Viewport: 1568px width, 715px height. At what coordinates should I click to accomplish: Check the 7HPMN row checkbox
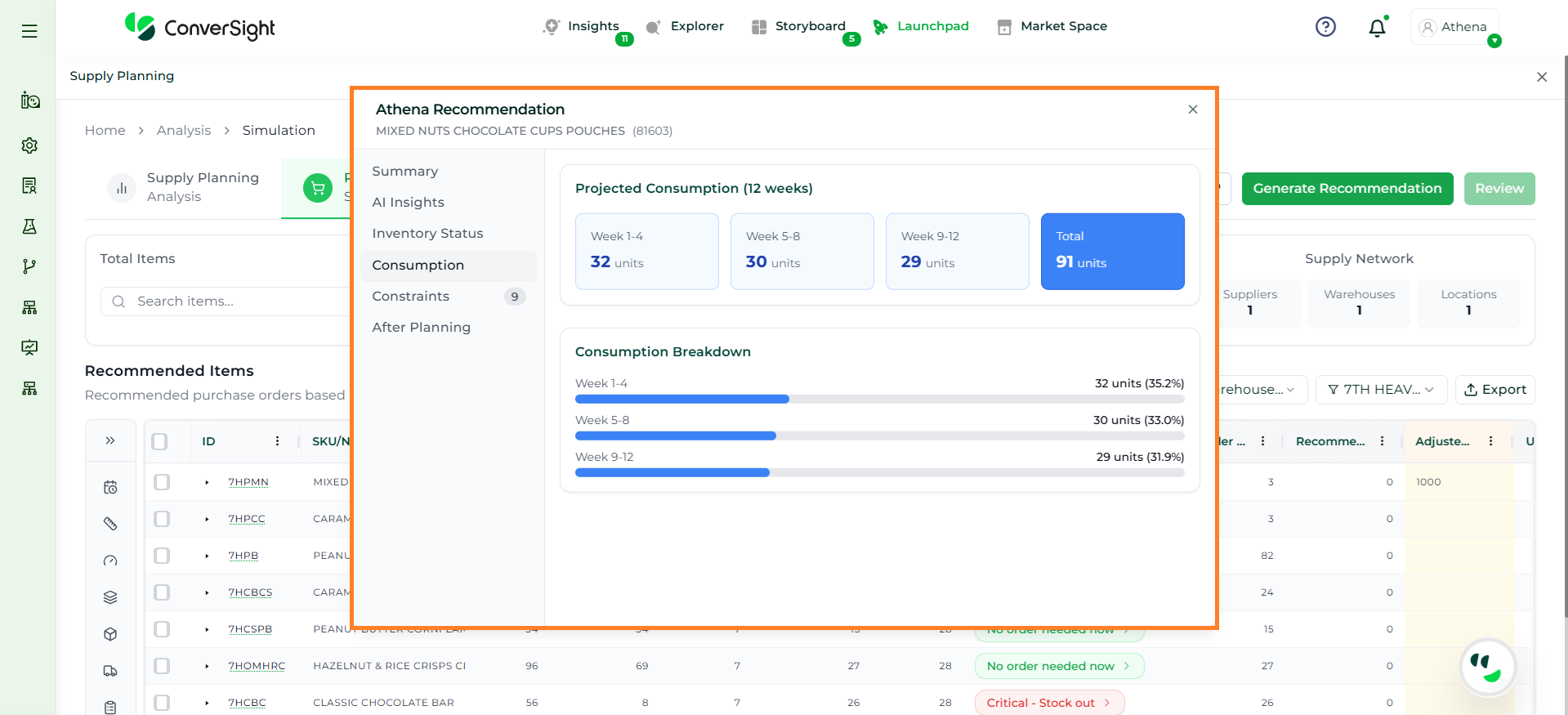[162, 482]
